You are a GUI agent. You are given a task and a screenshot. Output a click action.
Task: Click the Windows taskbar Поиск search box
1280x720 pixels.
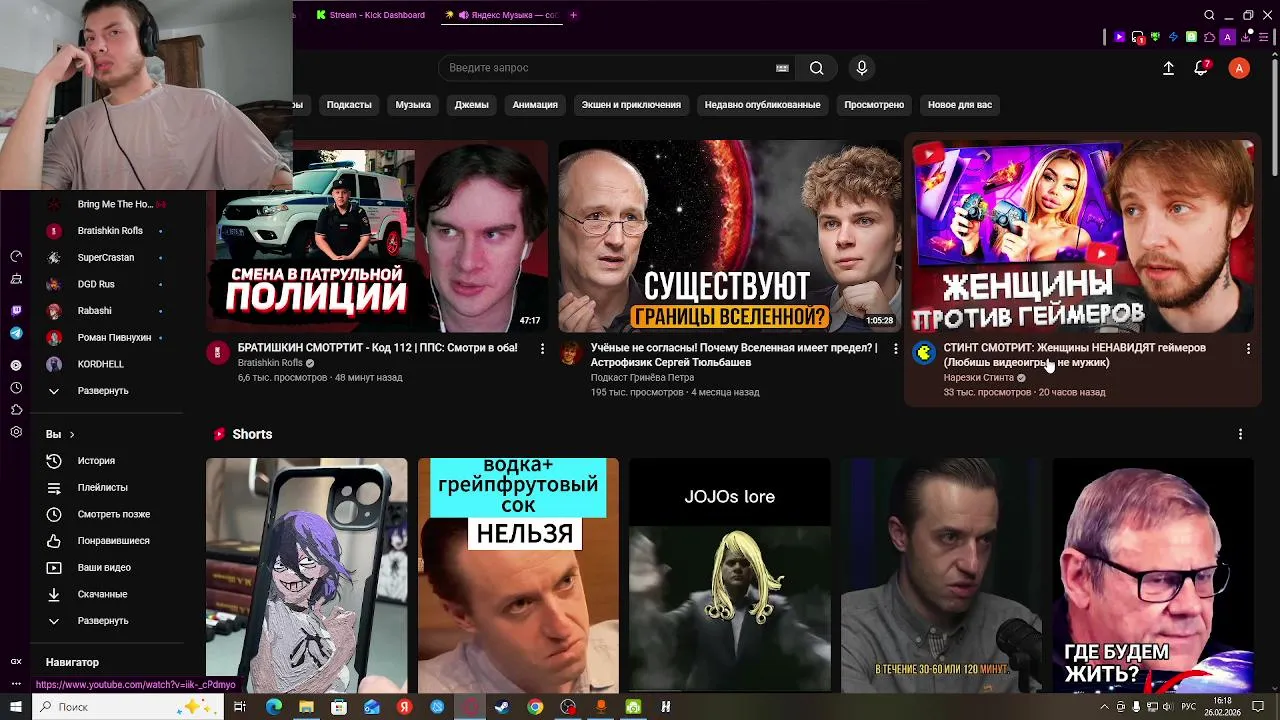pyautogui.click(x=127, y=707)
